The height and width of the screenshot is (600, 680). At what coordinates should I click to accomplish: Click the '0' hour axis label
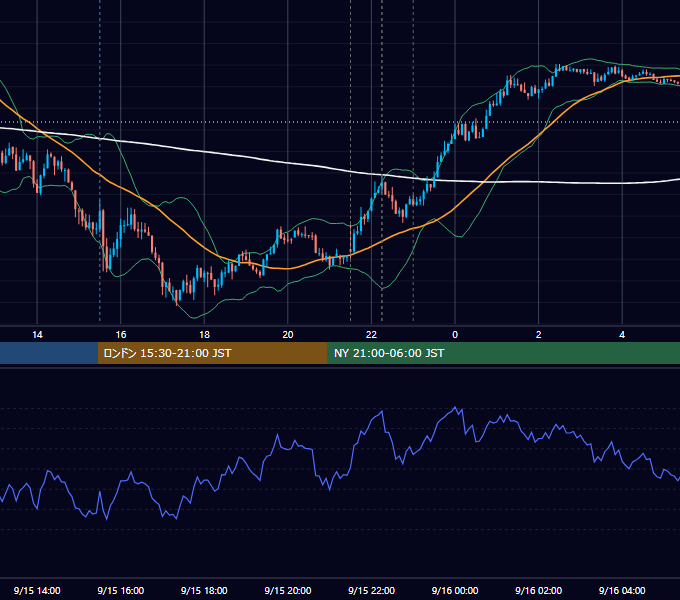click(x=455, y=335)
